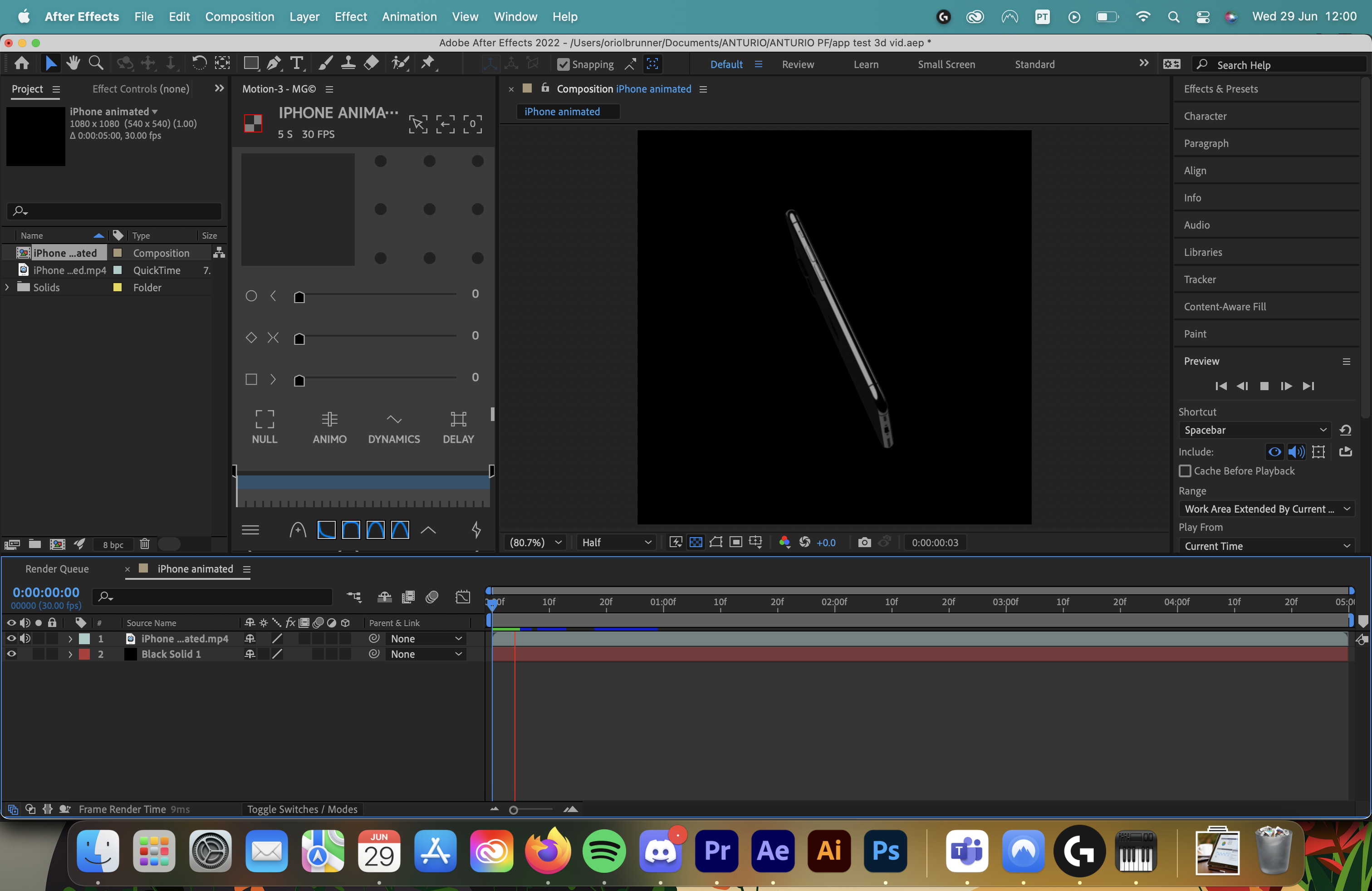Select the Pen tool

[x=274, y=64]
